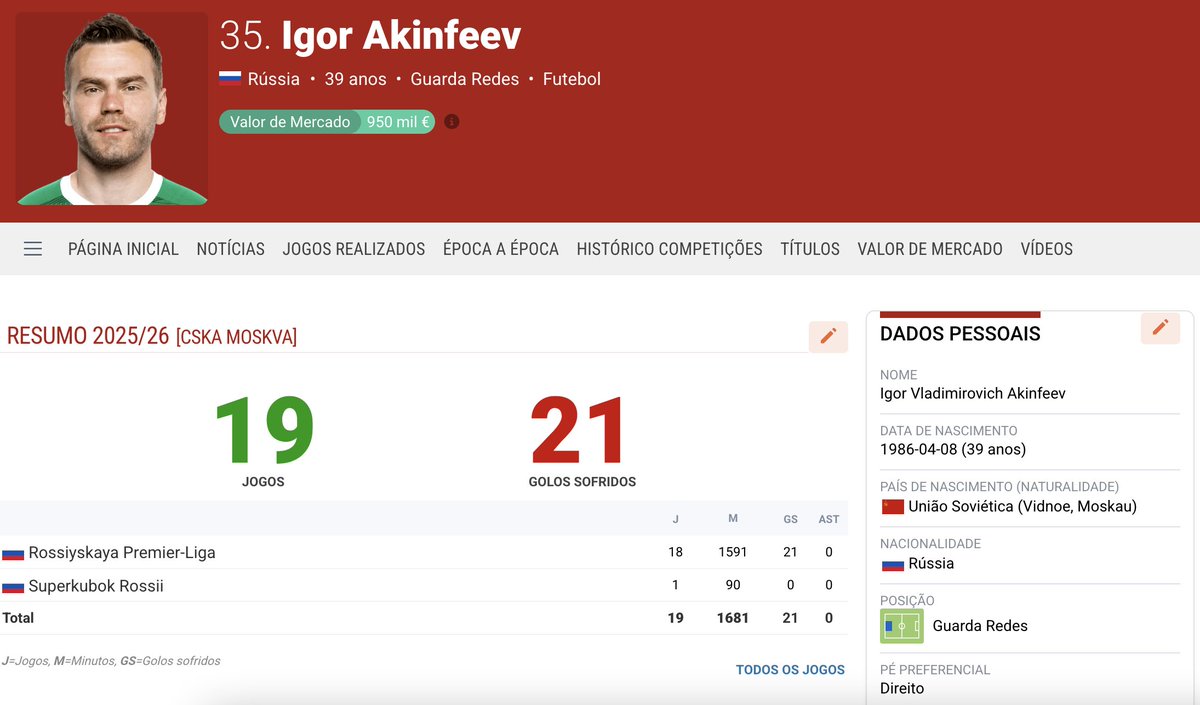Click the Total row label

18,618
